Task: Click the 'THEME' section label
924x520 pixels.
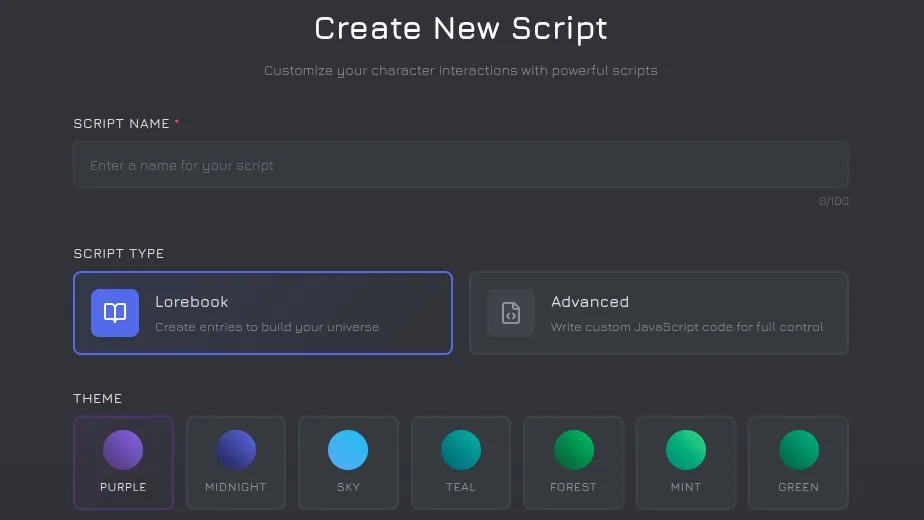Action: [97, 399]
